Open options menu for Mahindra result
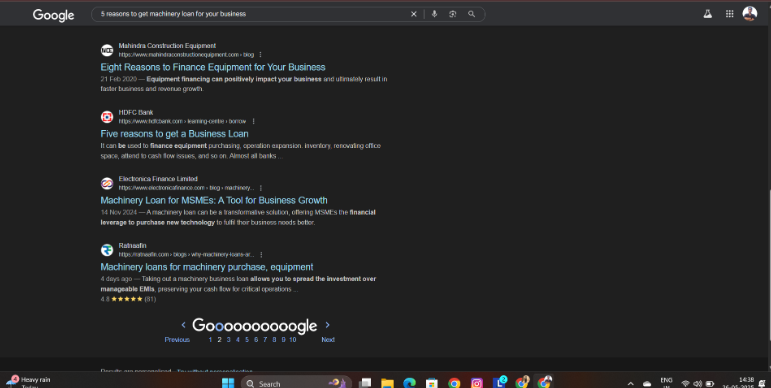771x388 pixels. click(x=260, y=55)
